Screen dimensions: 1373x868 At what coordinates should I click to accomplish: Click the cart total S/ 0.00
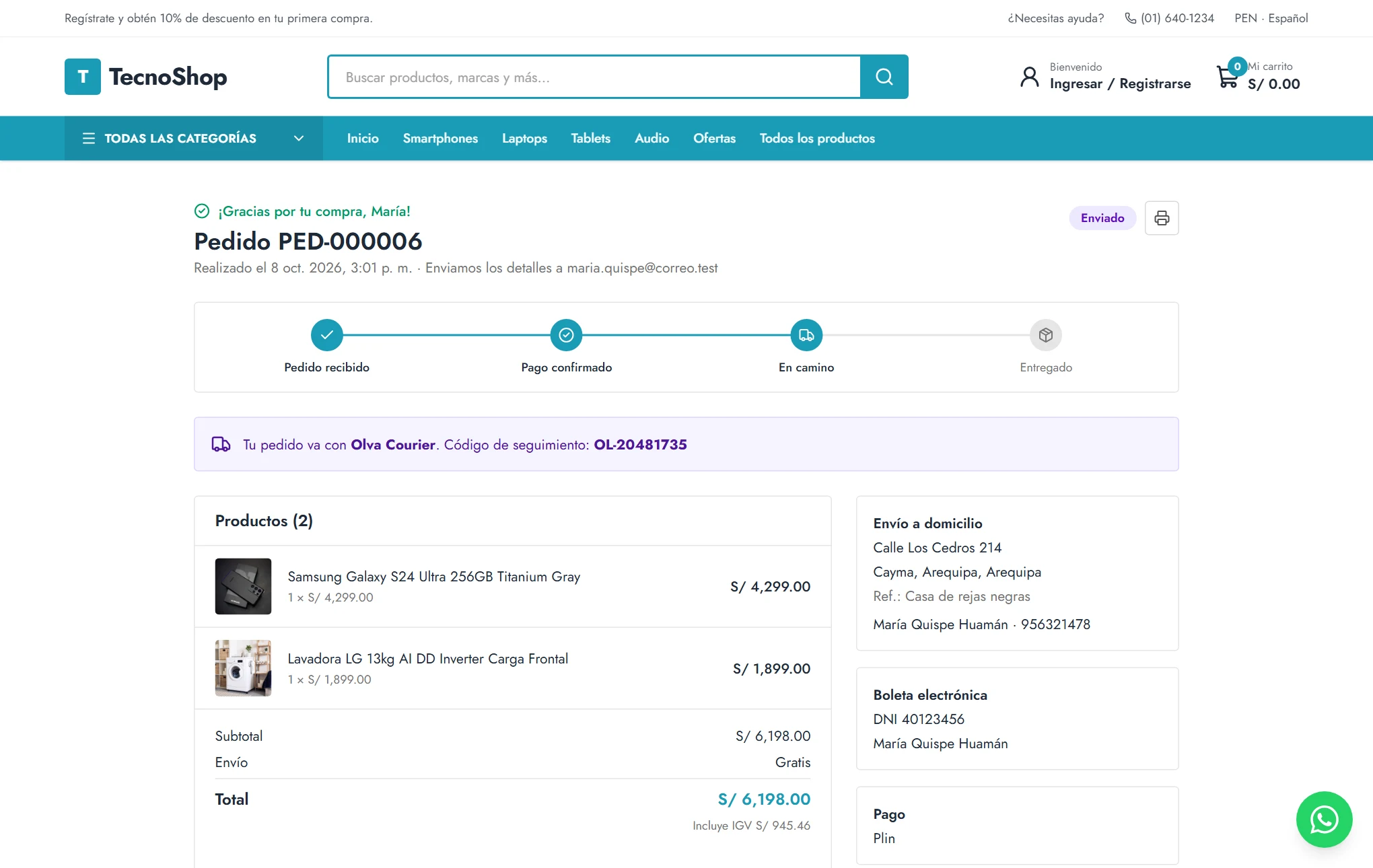pyautogui.click(x=1273, y=84)
